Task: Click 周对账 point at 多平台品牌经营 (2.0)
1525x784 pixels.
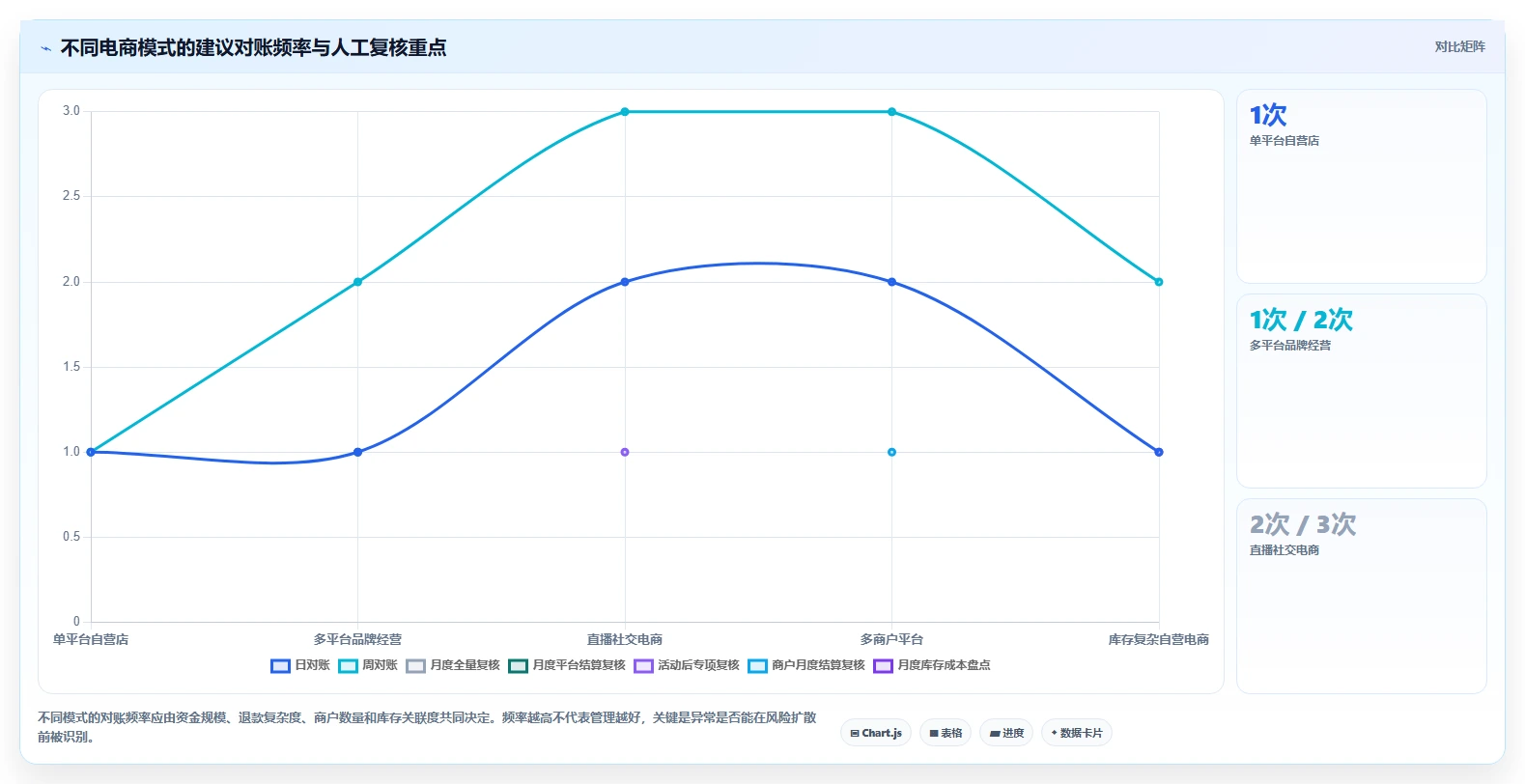Action: 357,282
